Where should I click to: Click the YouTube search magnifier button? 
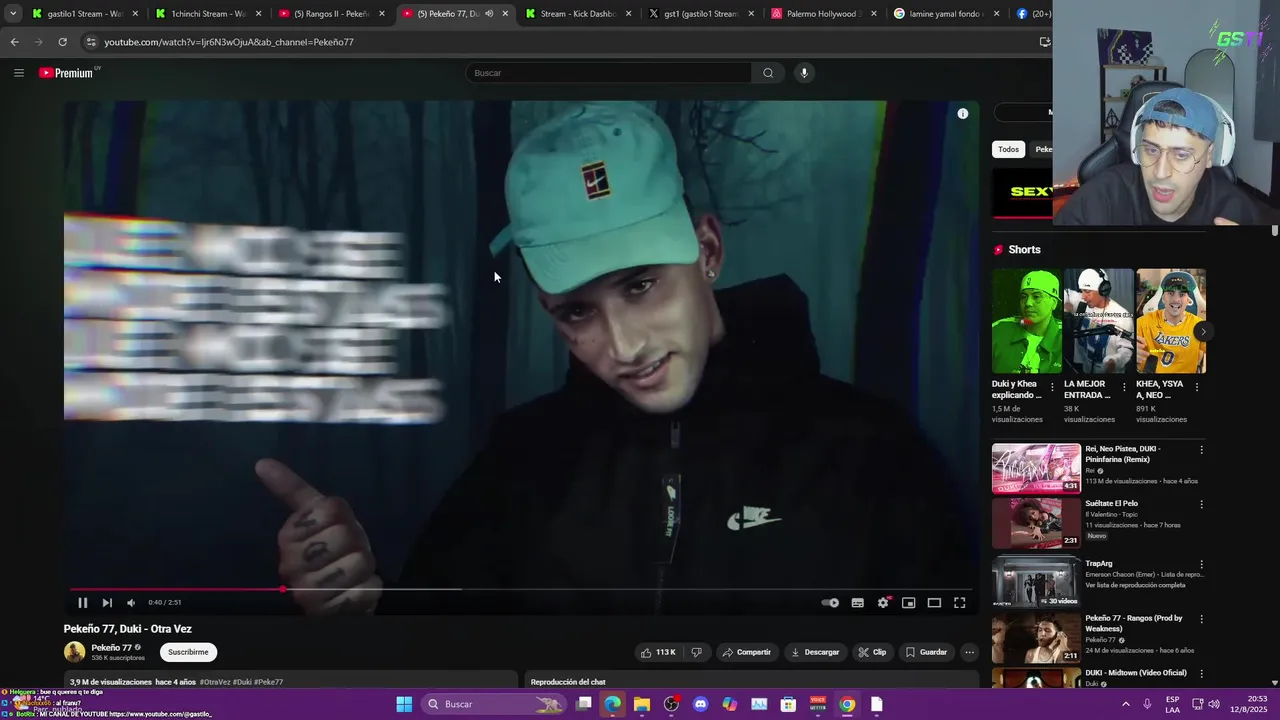tap(768, 73)
